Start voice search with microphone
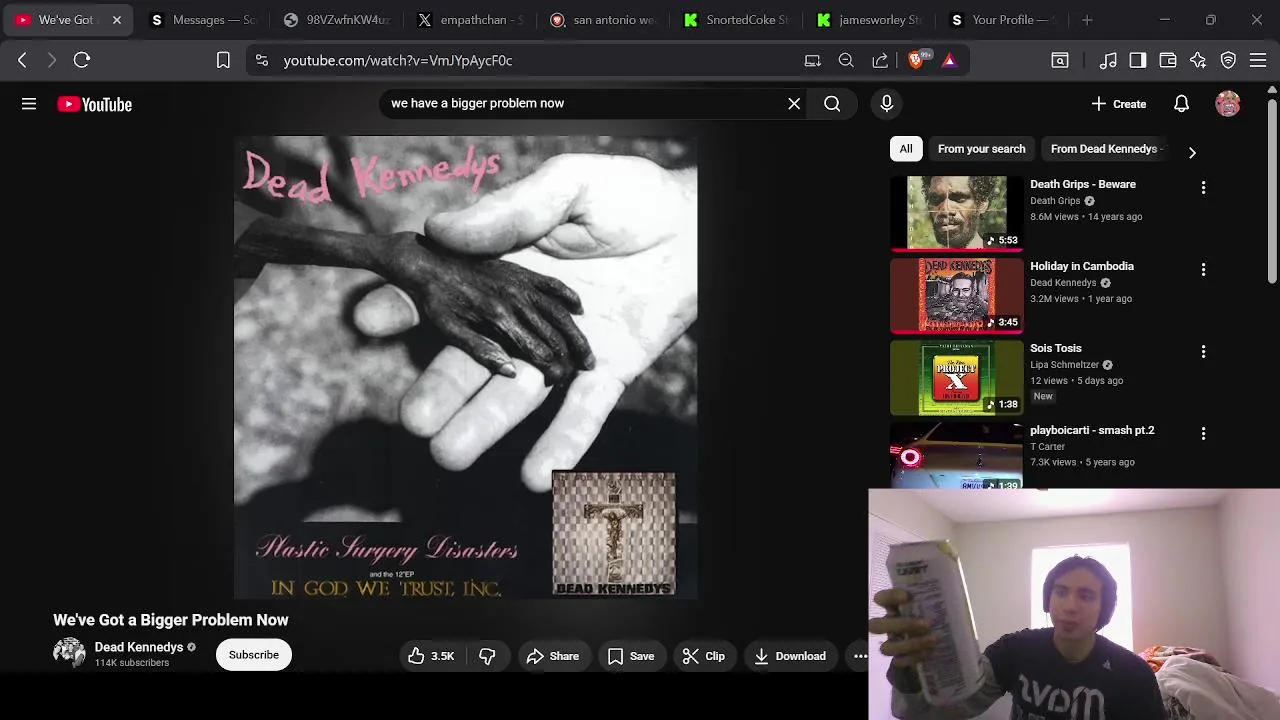The height and width of the screenshot is (720, 1280). 886,103
